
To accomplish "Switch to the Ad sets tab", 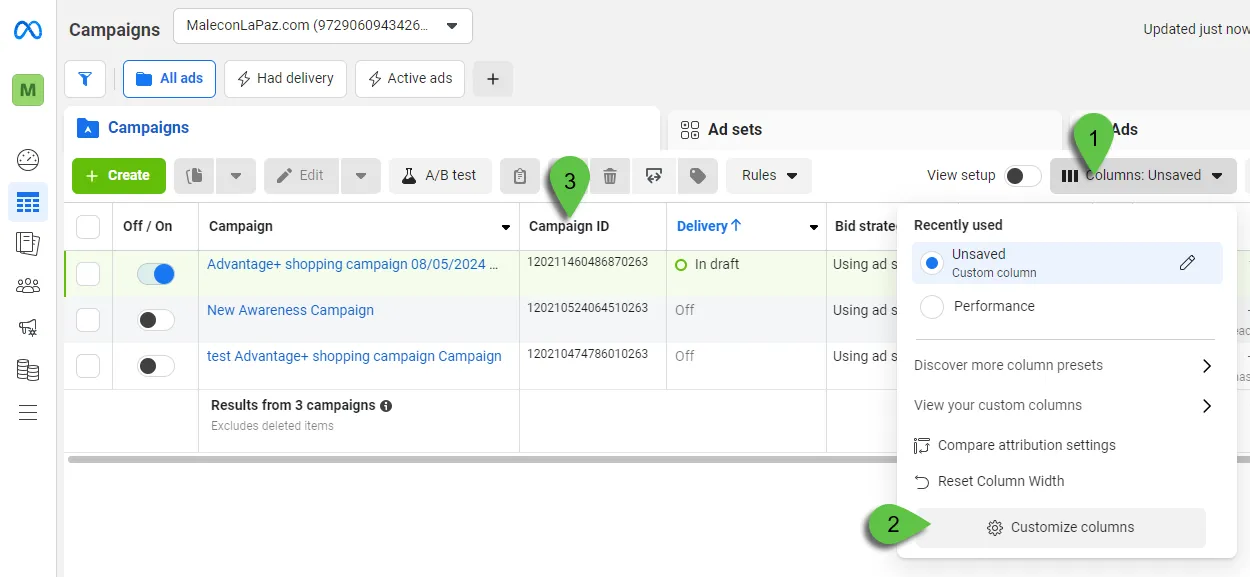I will pos(865,129).
